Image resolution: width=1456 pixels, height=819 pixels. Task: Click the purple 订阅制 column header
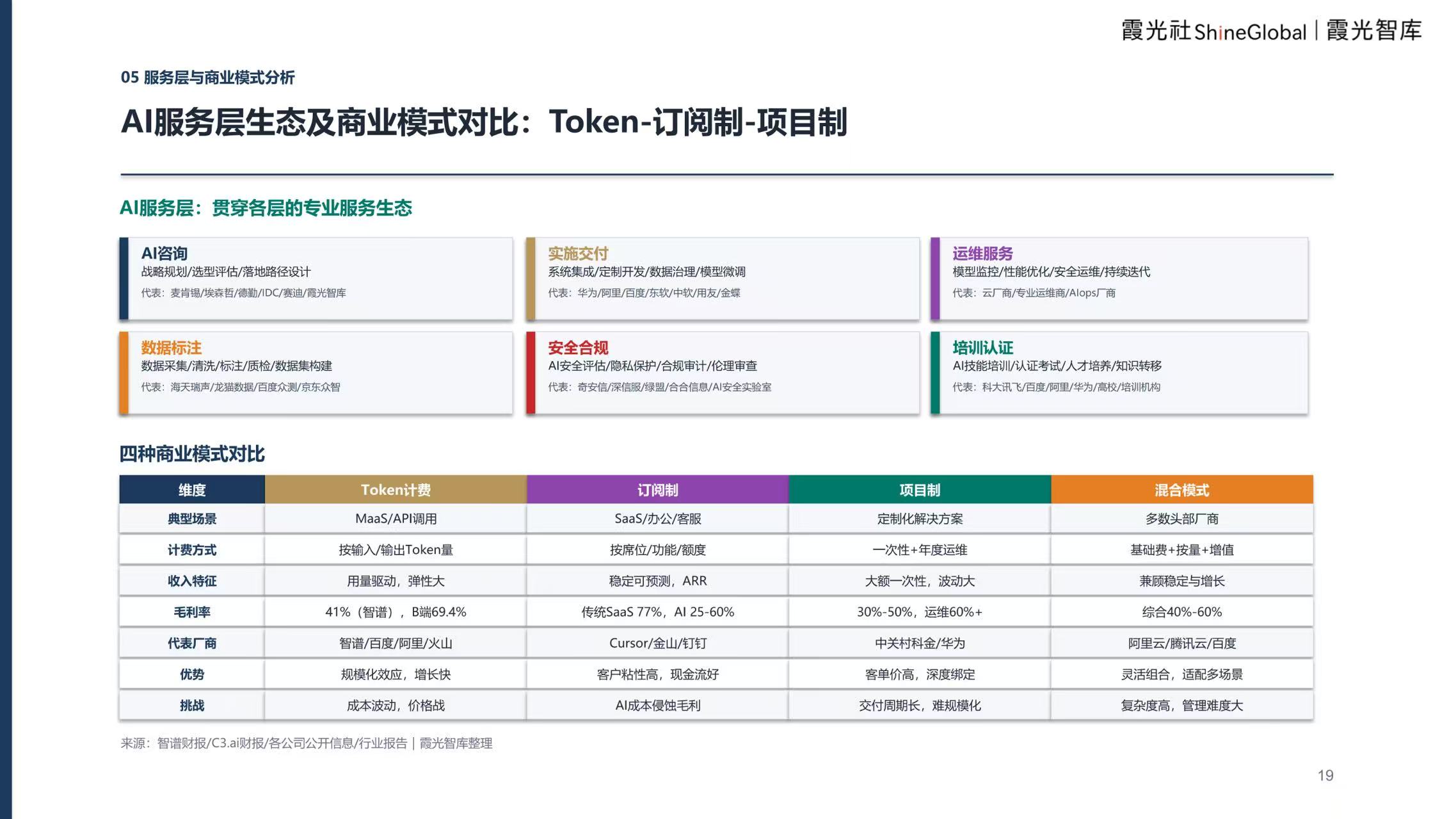[x=658, y=490]
